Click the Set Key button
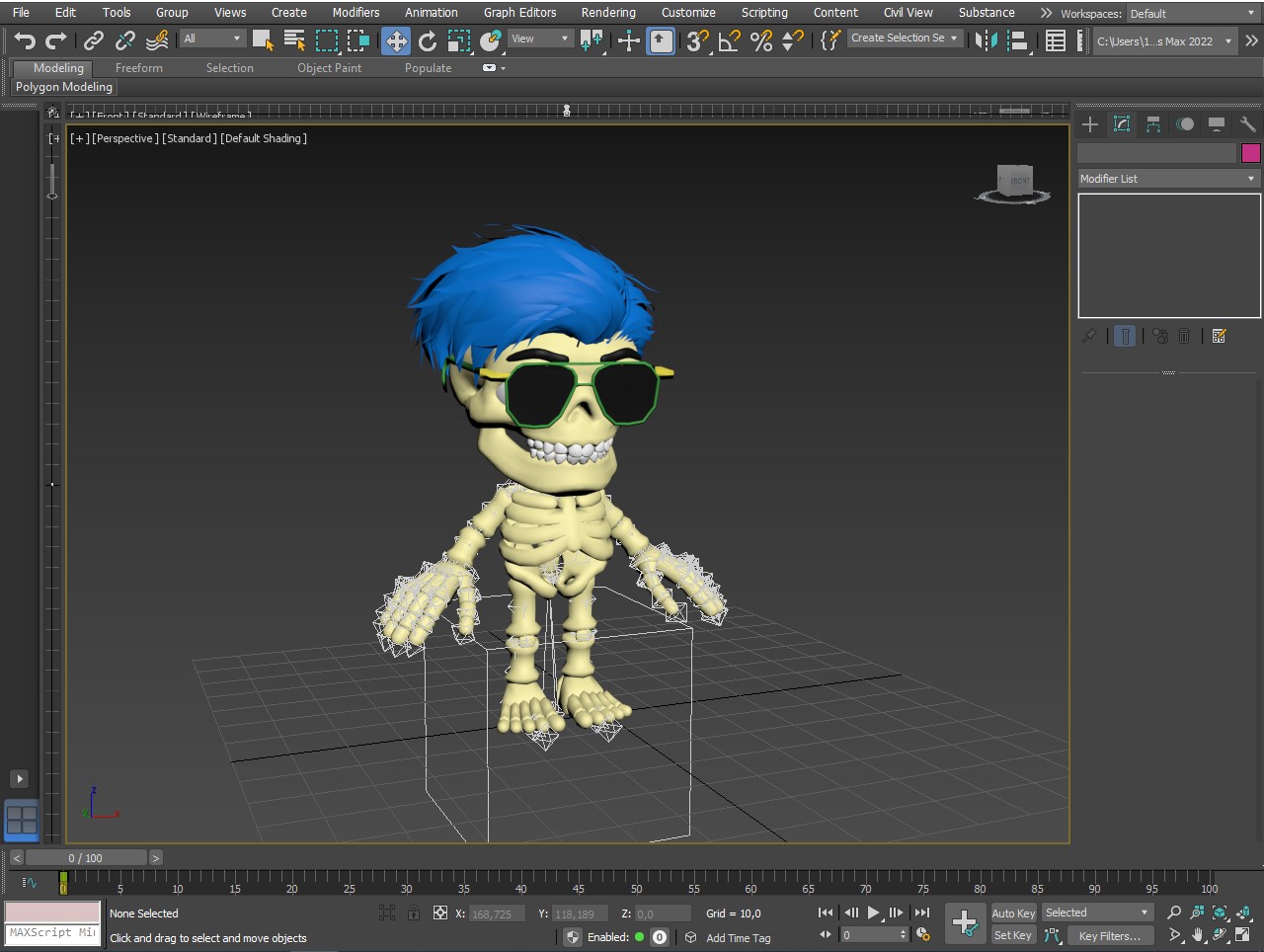Image resolution: width=1264 pixels, height=952 pixels. point(1012,935)
